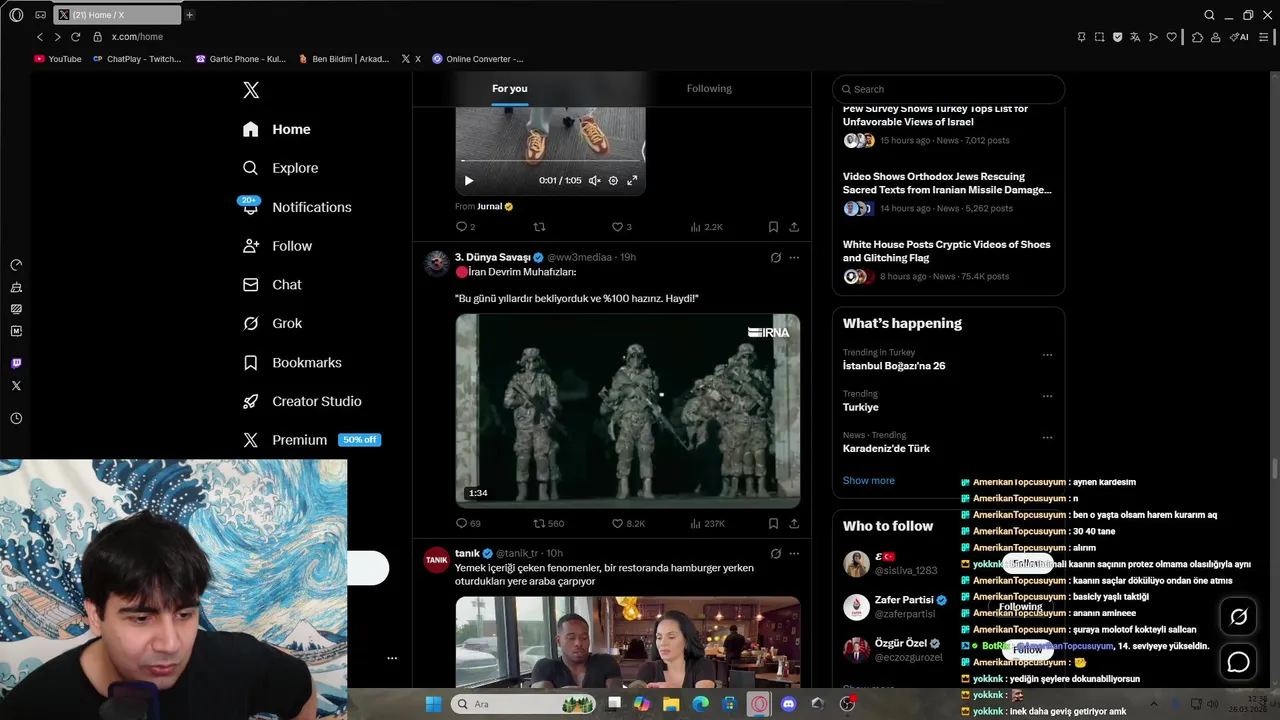Viewport: 1280px width, 720px height.
Task: Open Grok explain on 3. Dünya Savaşı post
Action: 775,258
